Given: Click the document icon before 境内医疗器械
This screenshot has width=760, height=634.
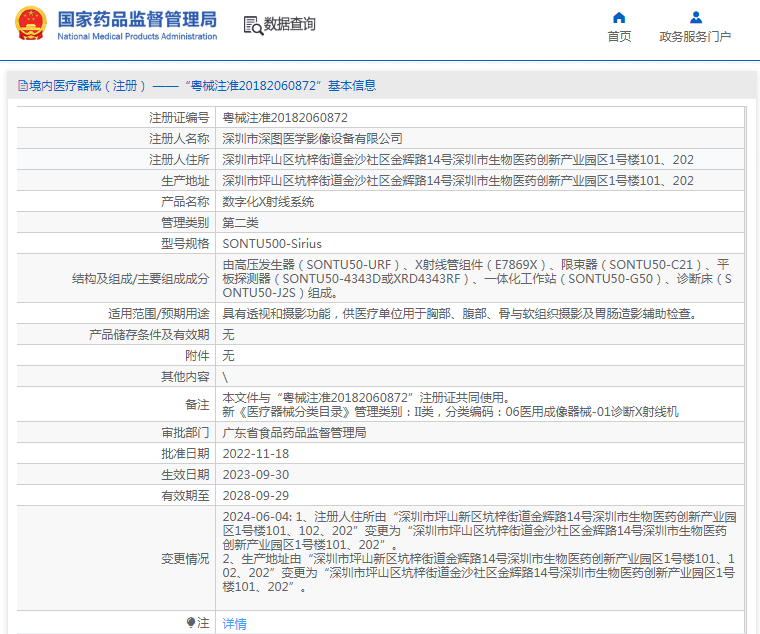Looking at the screenshot, I should point(23,86).
